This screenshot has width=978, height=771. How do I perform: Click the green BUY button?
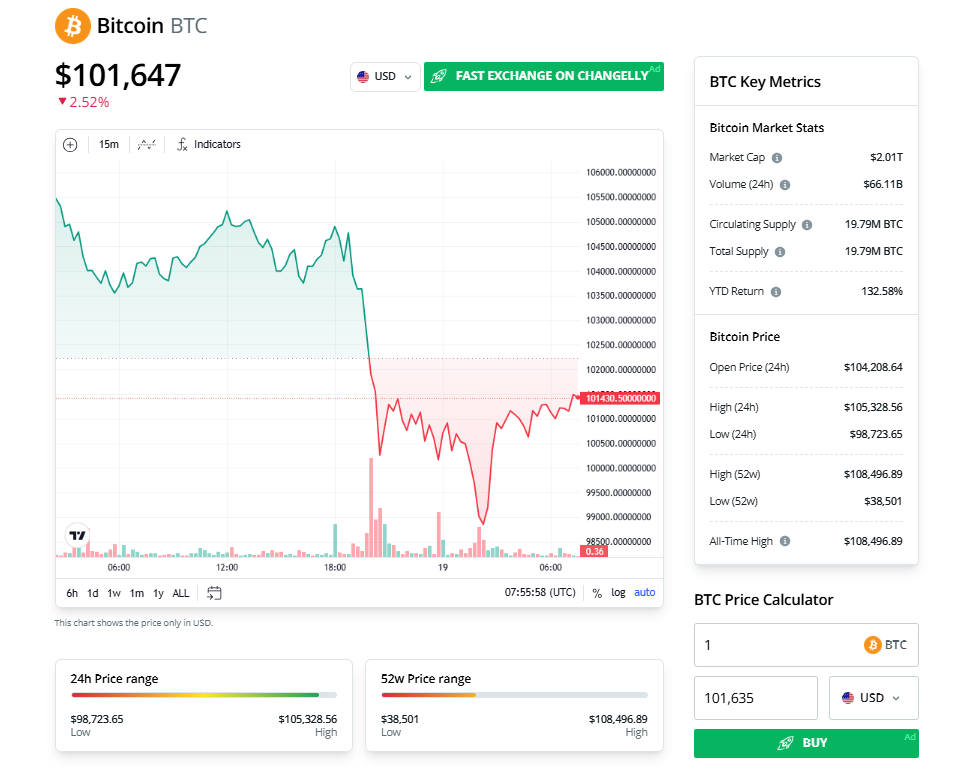806,744
